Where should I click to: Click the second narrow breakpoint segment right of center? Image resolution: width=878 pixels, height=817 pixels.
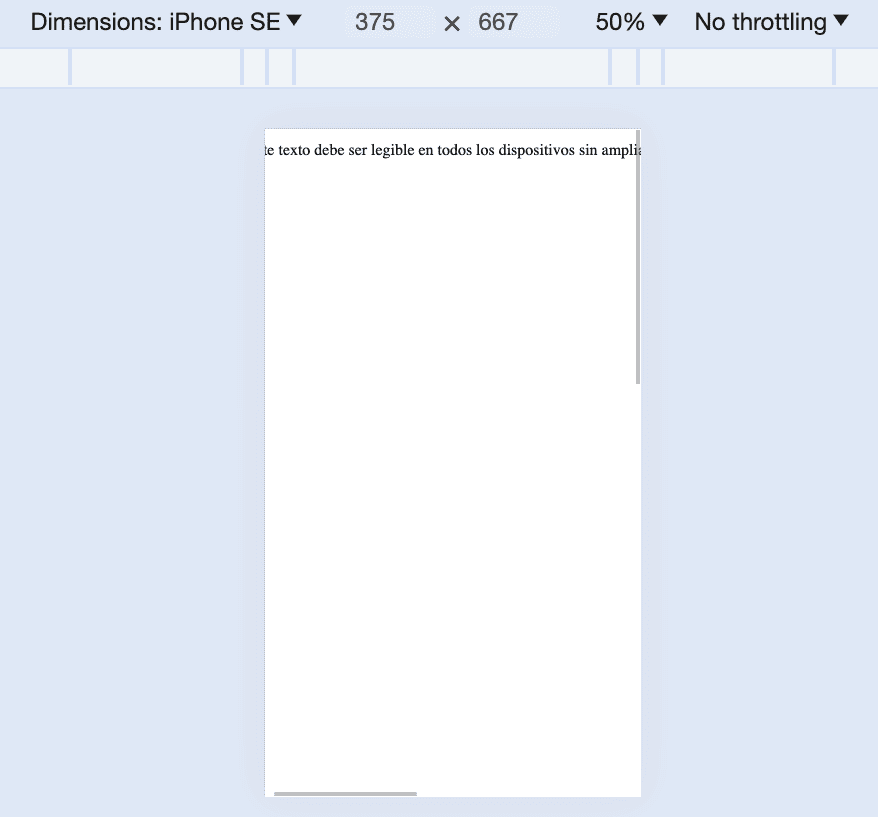click(x=651, y=68)
